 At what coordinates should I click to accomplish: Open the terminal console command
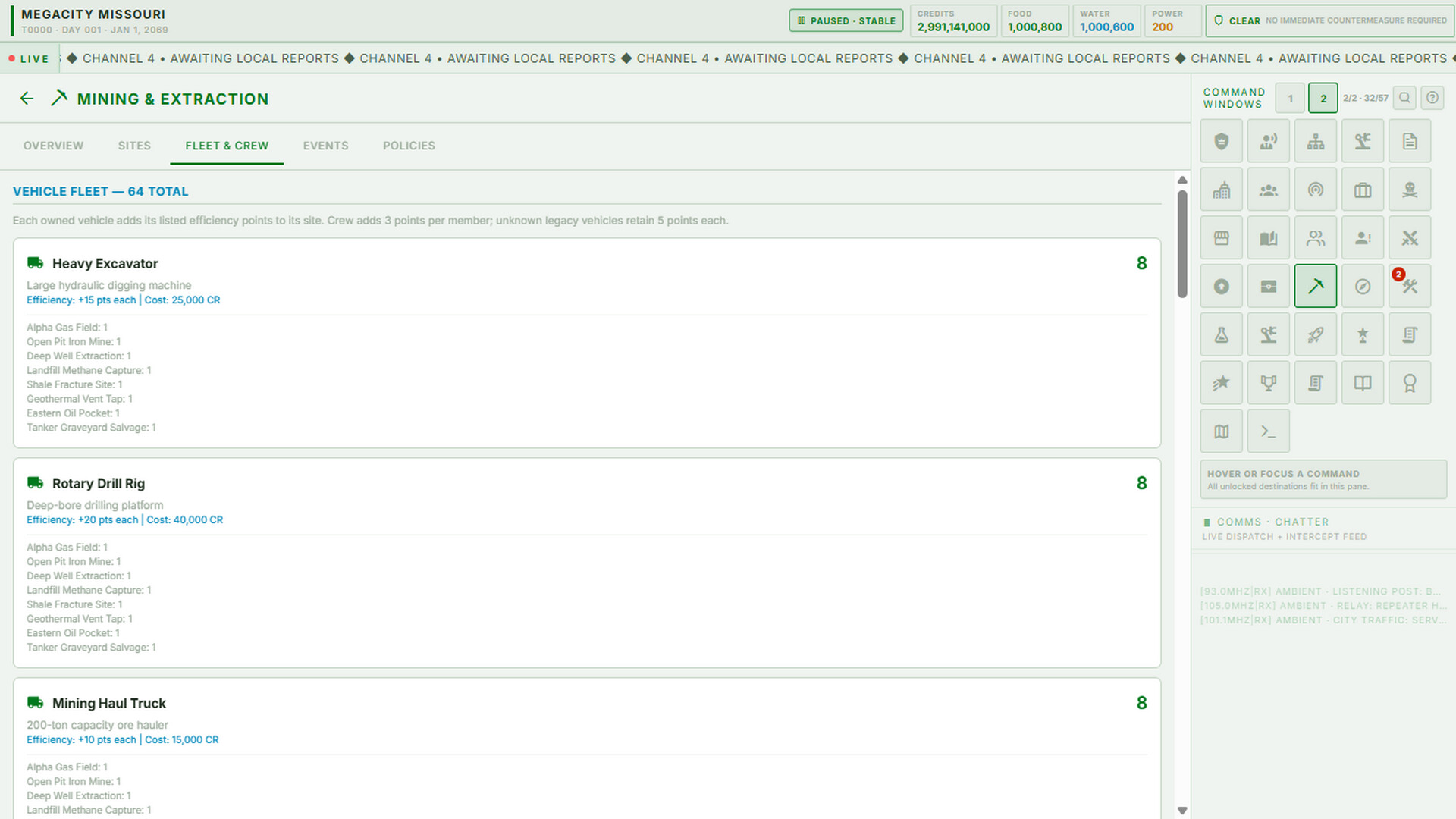coord(1268,431)
